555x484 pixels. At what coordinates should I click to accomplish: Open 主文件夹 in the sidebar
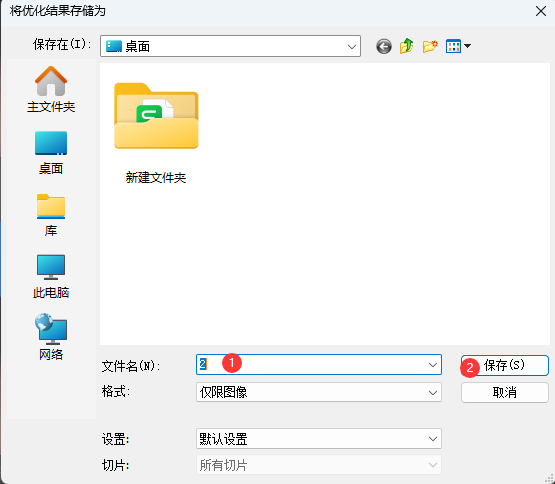point(51,90)
